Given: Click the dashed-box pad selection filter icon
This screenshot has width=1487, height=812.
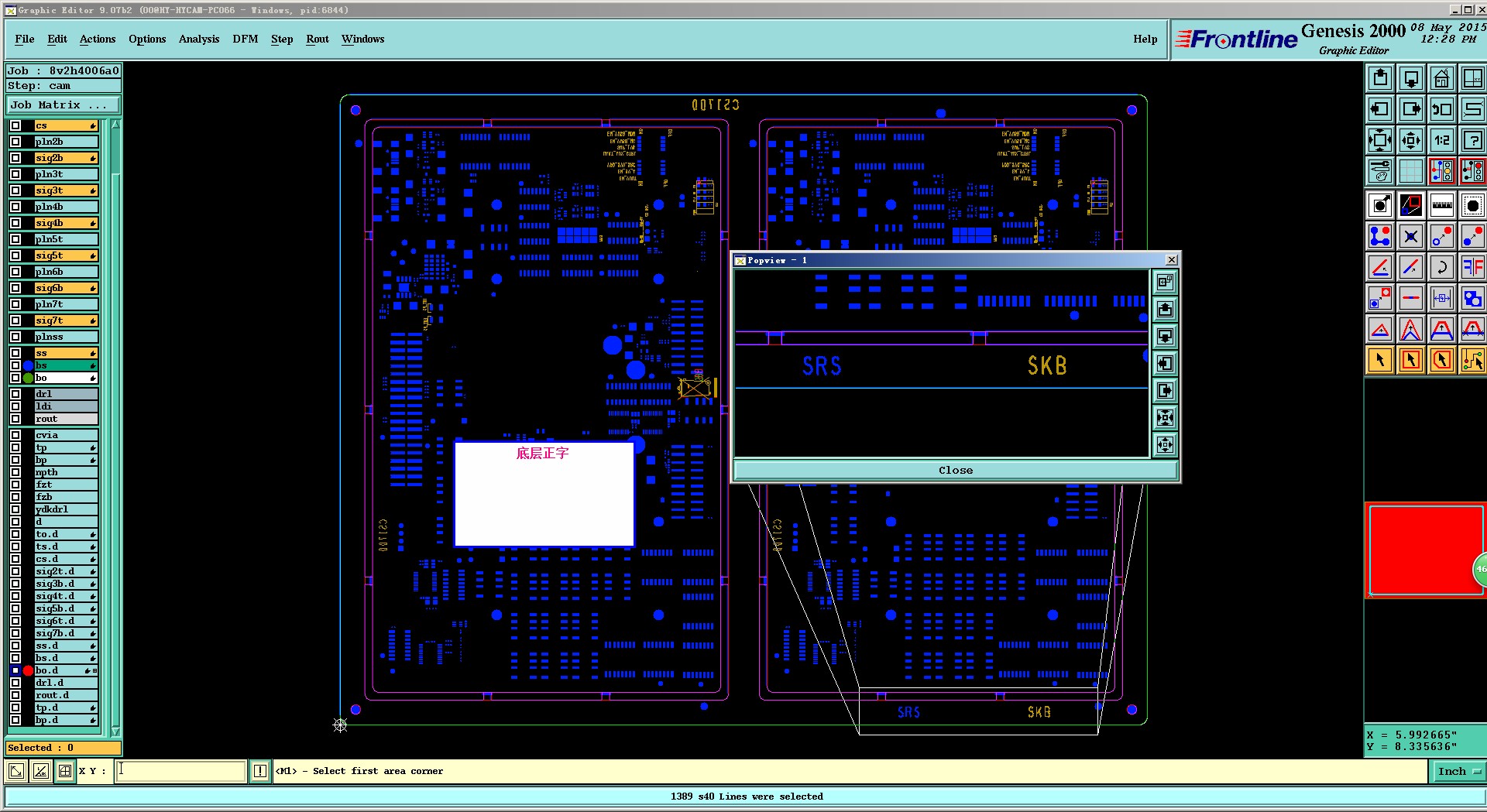Looking at the screenshot, I should click(1472, 206).
